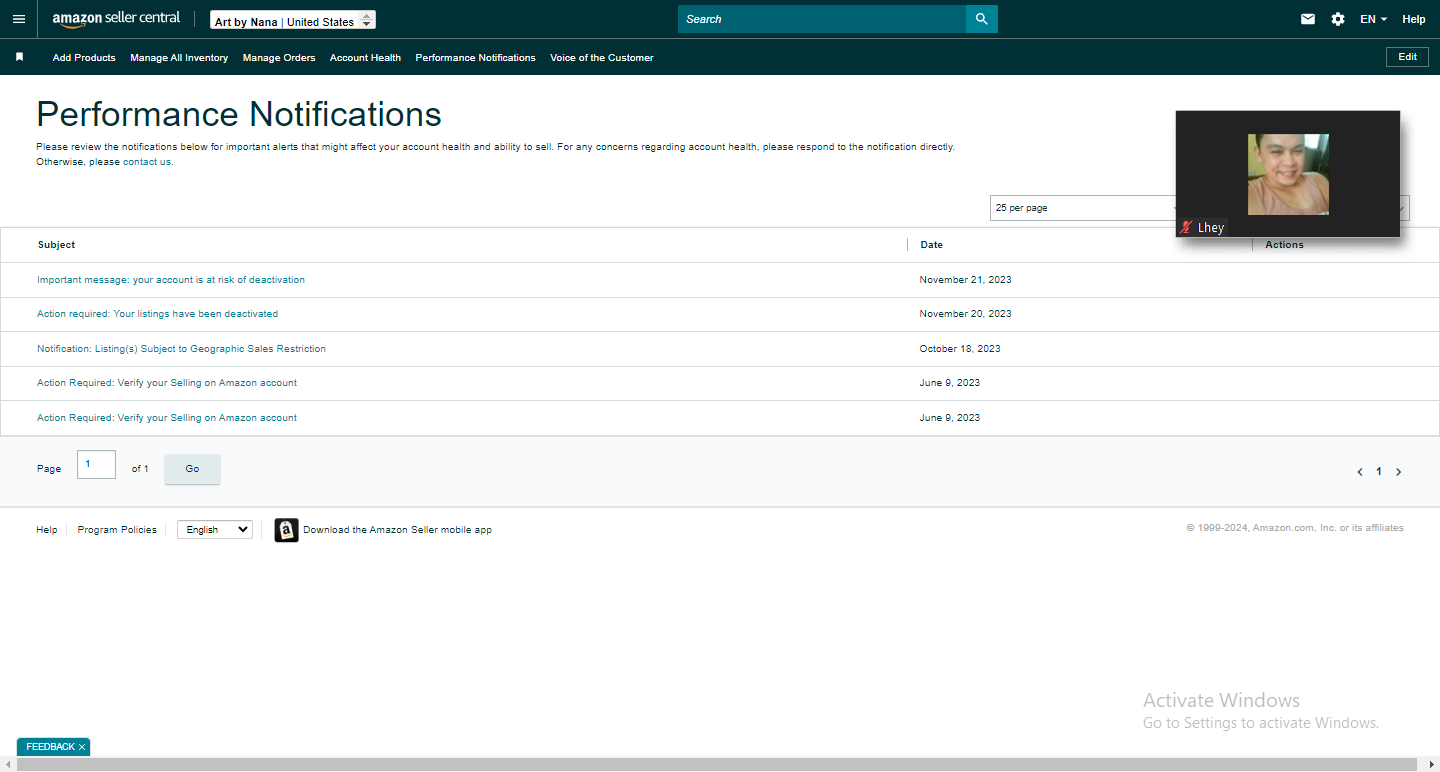This screenshot has height=772, width=1440.
Task: Click the Date column header
Action: point(931,245)
